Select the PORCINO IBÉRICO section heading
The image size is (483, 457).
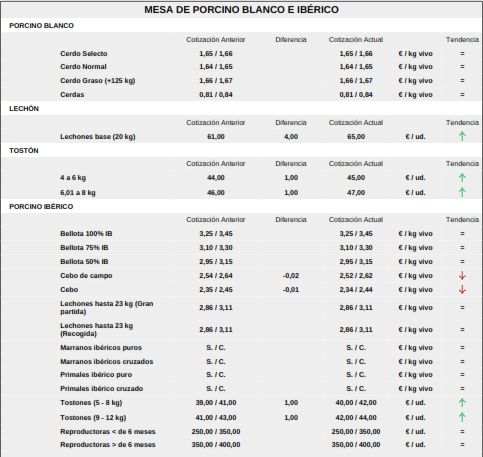[41, 206]
